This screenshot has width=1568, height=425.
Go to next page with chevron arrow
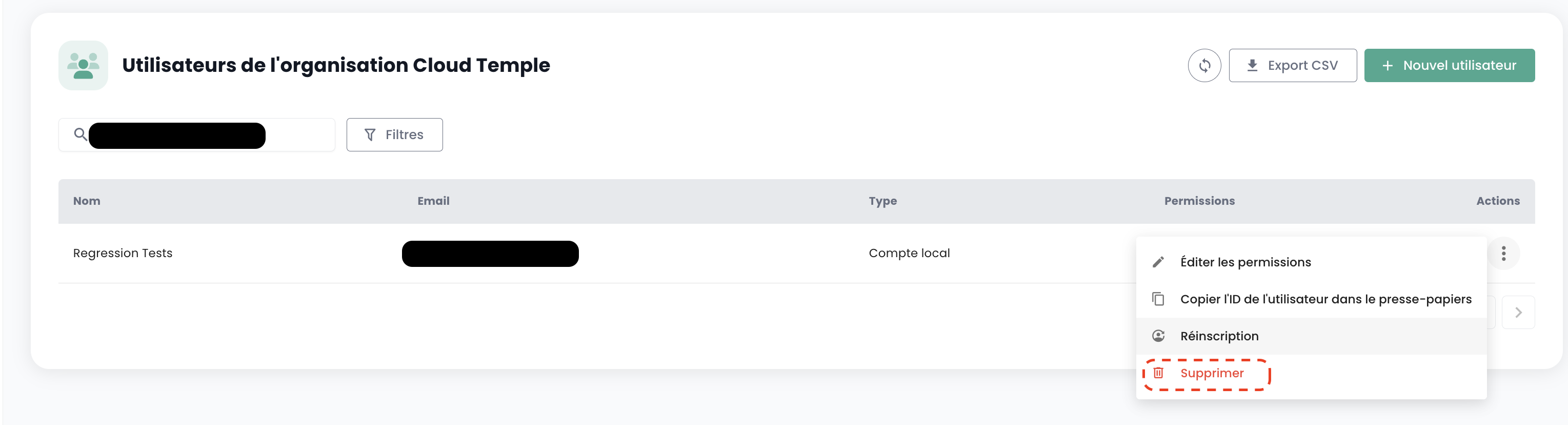[x=1517, y=312]
